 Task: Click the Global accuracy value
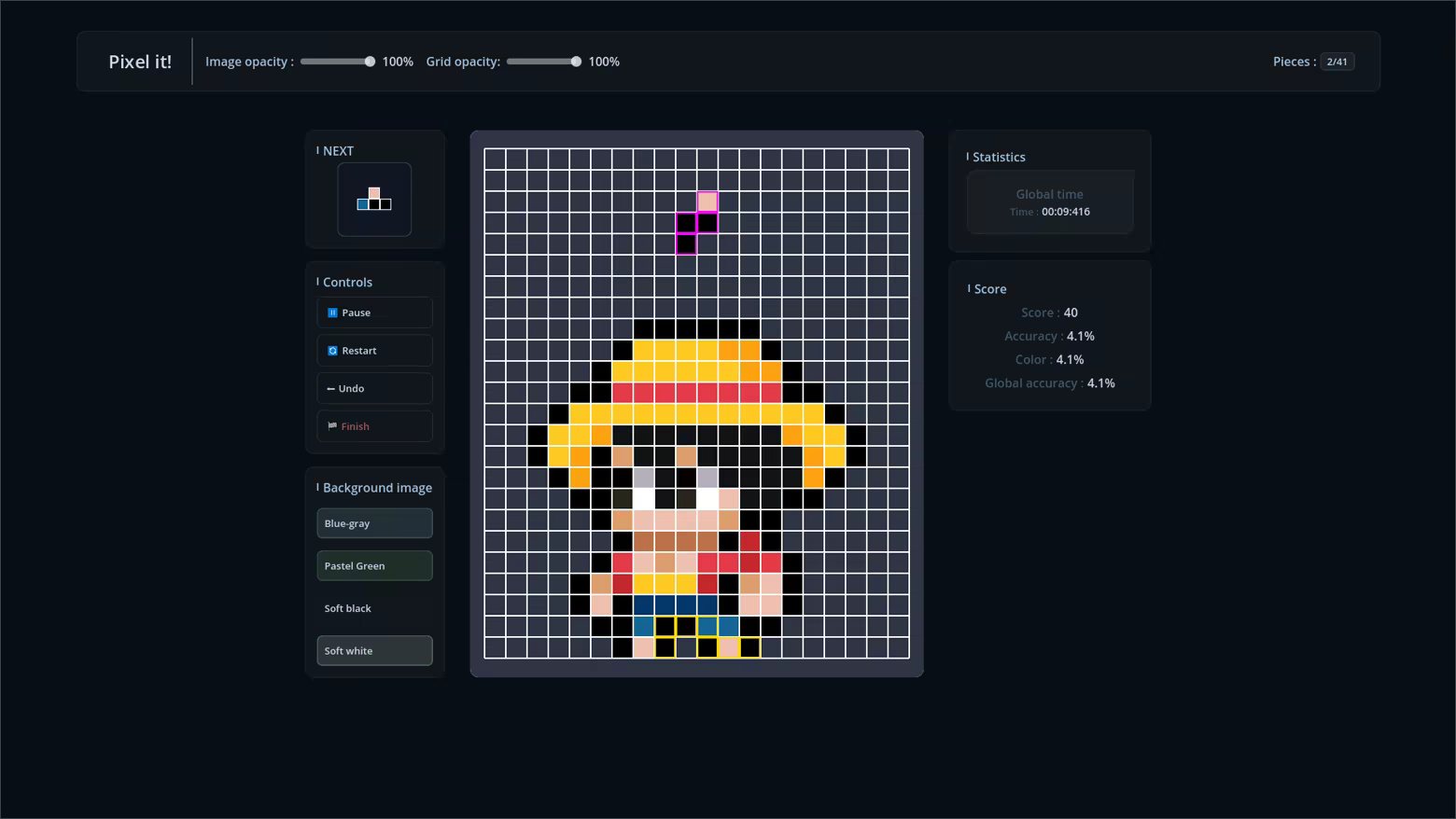pos(1100,383)
